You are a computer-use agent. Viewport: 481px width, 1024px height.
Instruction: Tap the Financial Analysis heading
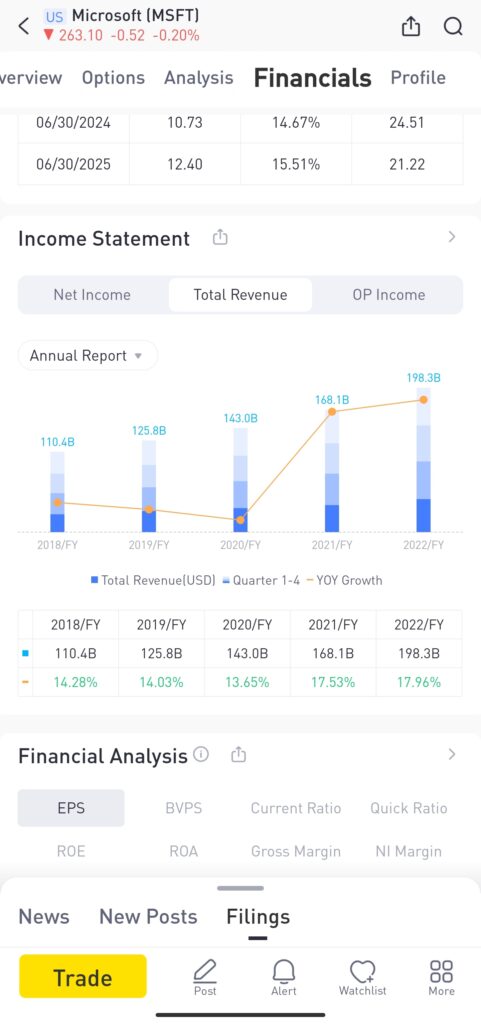[x=103, y=756]
